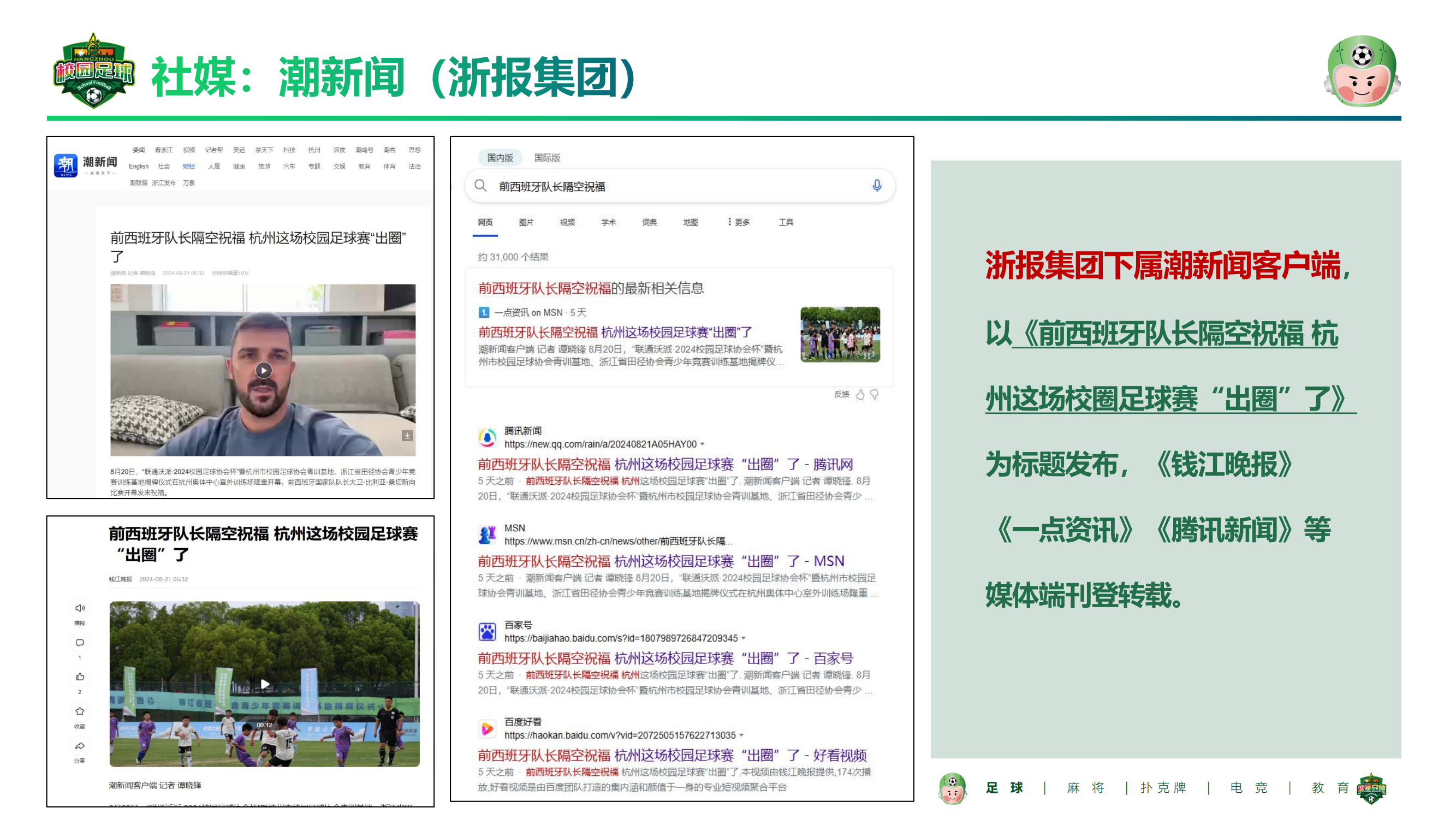This screenshot has height=819, width=1456.
Task: Select the 视频 search tab
Action: point(567,222)
